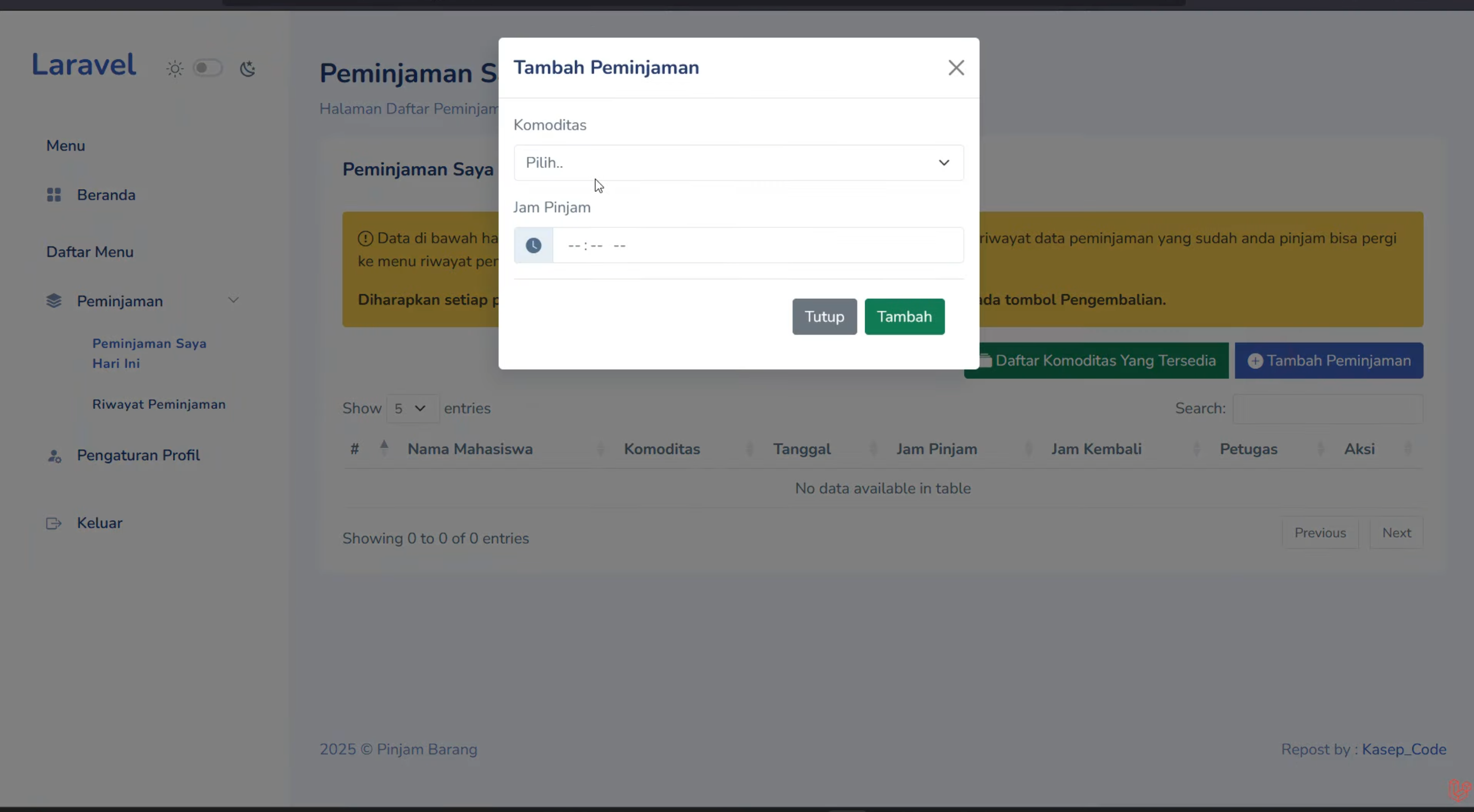The image size is (1474, 812).
Task: Open Pengaturan Profil menu item
Action: point(138,455)
